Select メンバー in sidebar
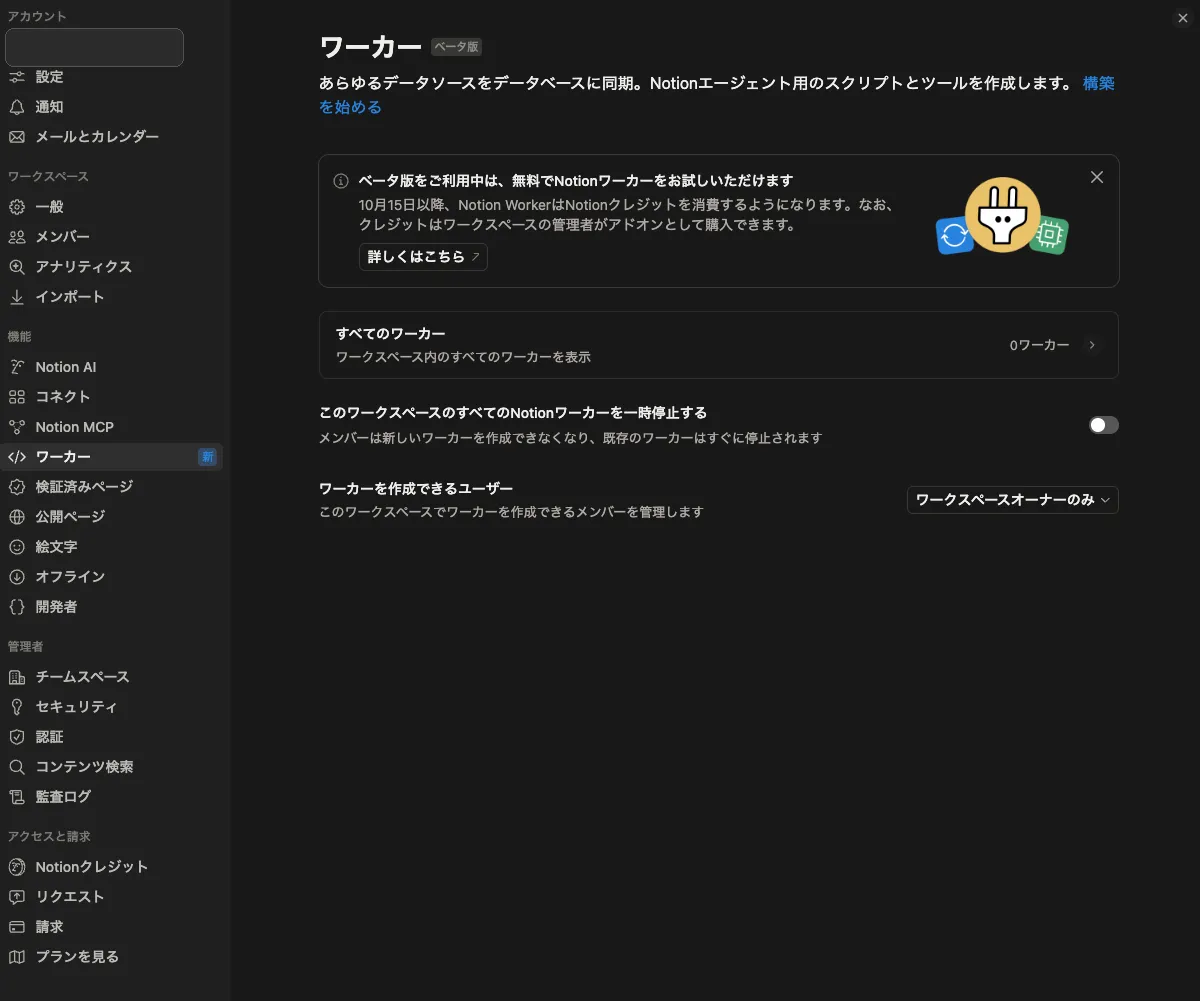Viewport: 1200px width, 1001px height. tap(111, 237)
